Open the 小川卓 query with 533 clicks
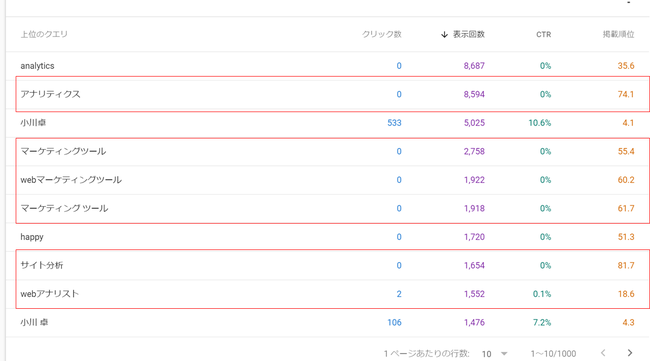The image size is (650, 361). (x=327, y=123)
